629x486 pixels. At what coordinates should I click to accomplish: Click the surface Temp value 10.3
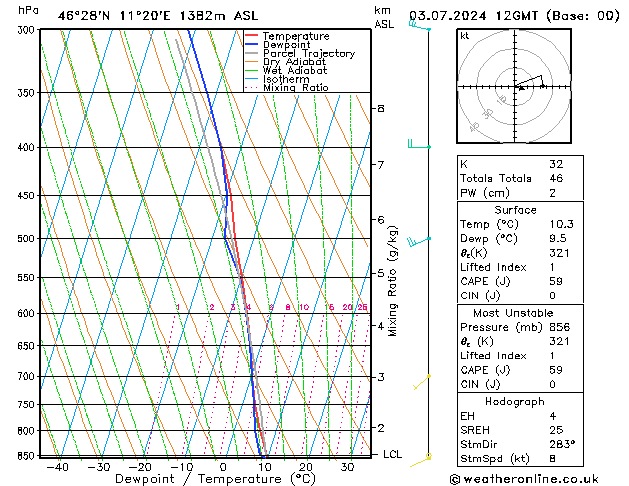(x=561, y=224)
